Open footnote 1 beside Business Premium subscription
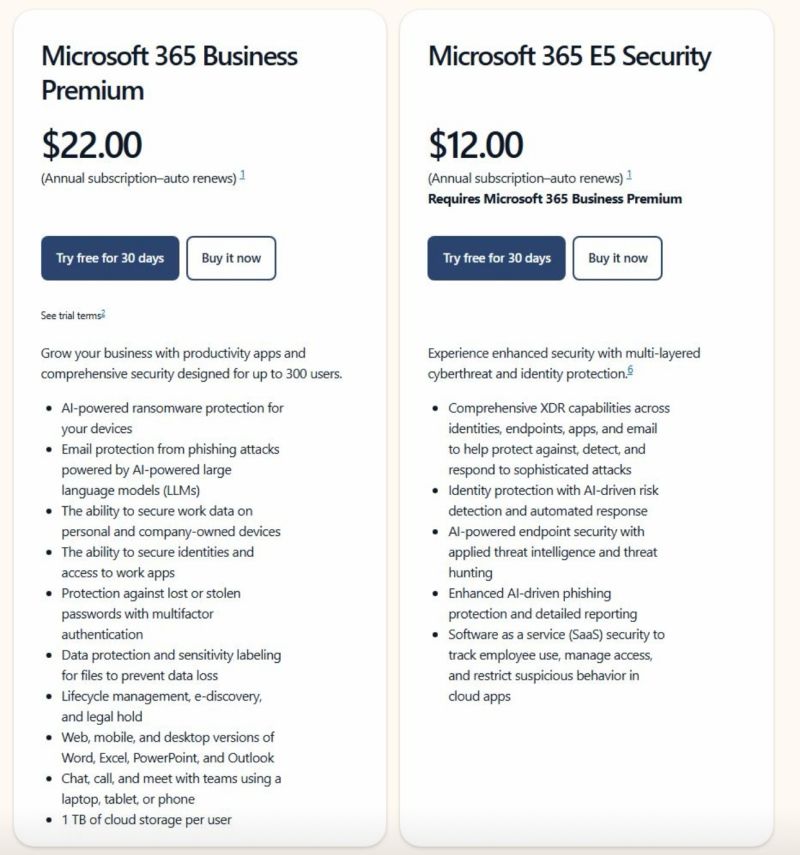This screenshot has height=855, width=800. pos(242,175)
